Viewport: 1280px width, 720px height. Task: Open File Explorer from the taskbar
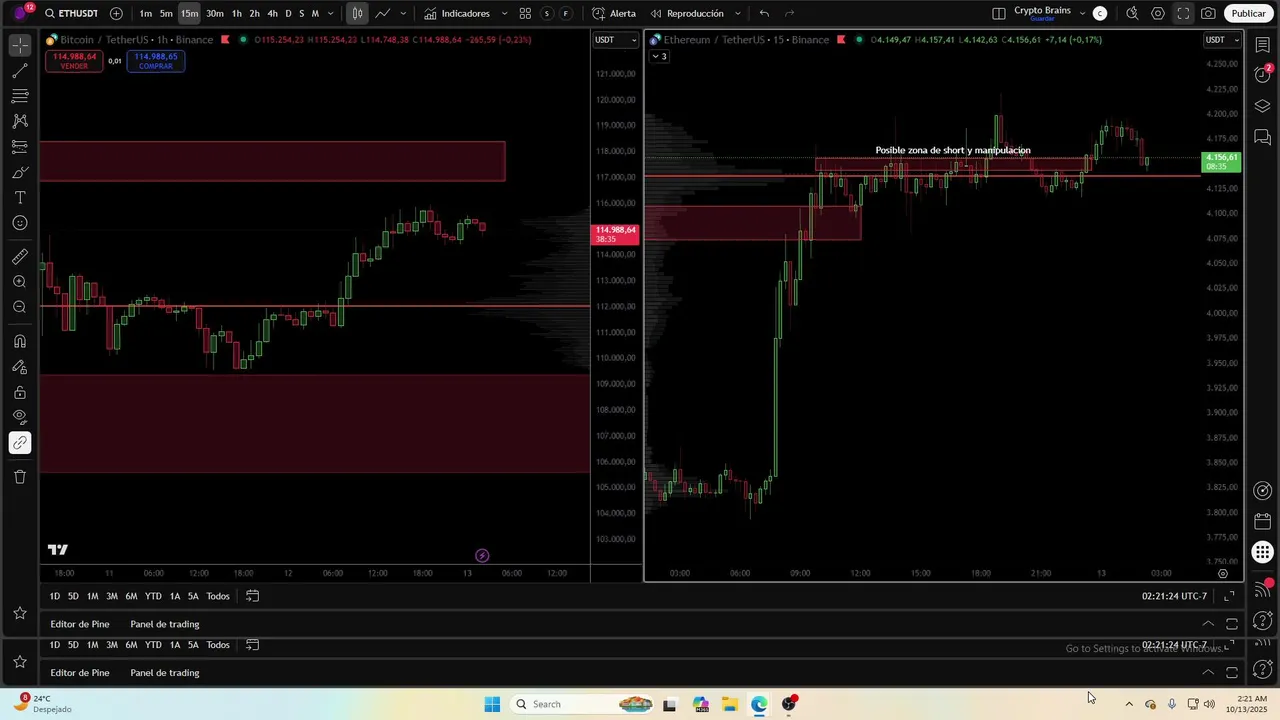(730, 704)
